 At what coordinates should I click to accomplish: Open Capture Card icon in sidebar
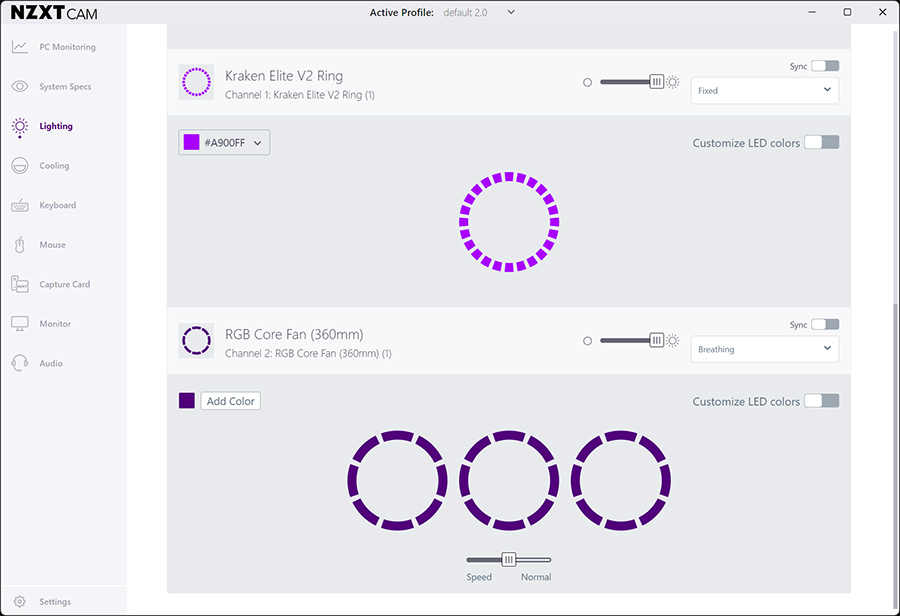coord(20,284)
